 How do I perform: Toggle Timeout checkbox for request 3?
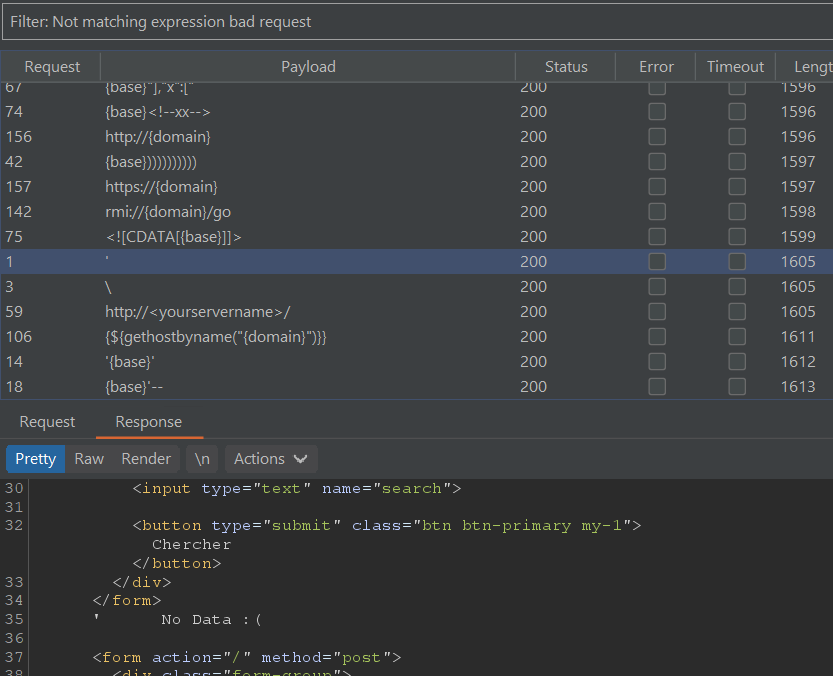coord(737,286)
